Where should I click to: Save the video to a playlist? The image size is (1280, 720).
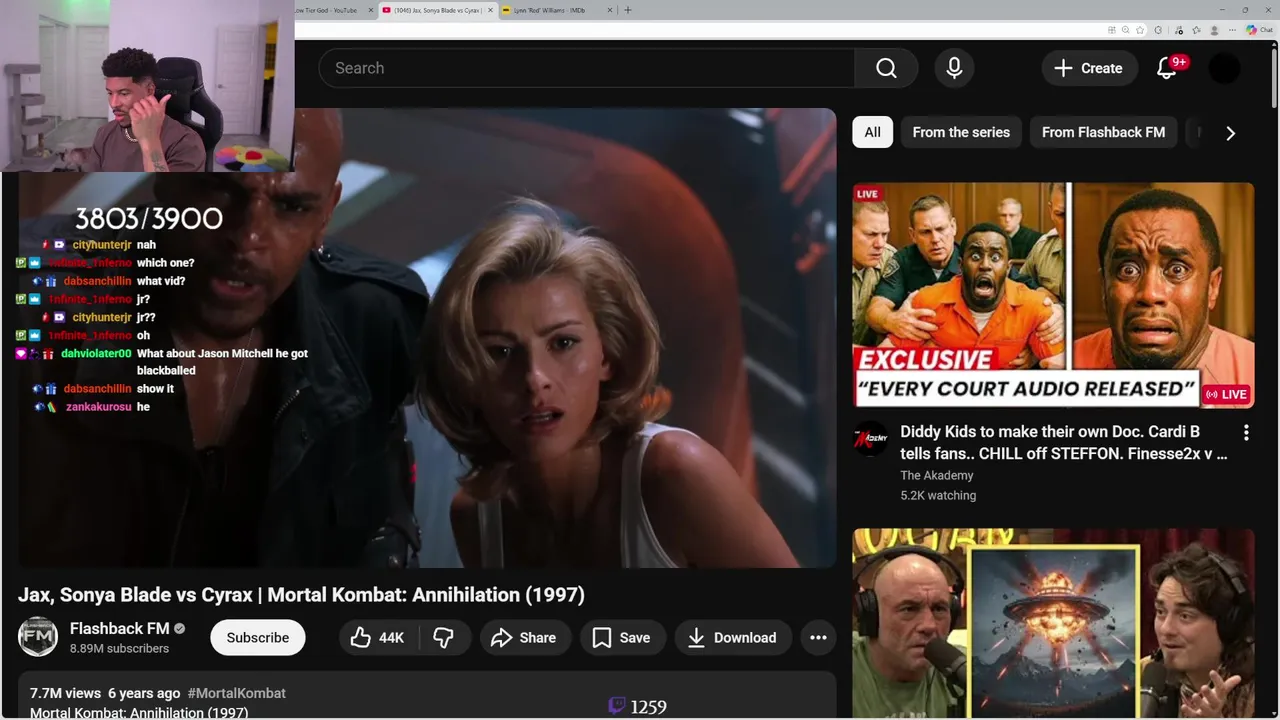tap(621, 637)
